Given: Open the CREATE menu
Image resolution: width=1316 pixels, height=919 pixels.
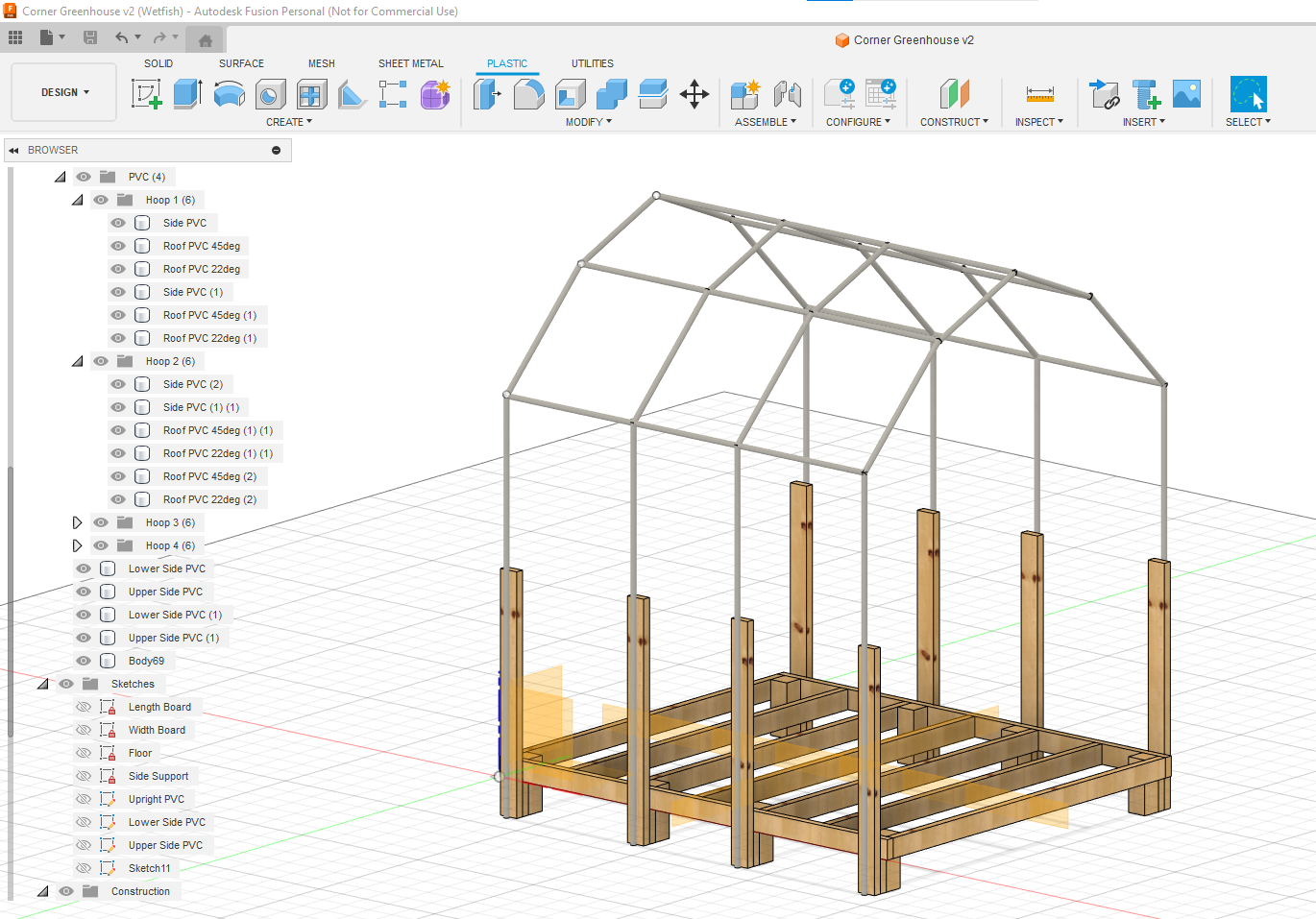Looking at the screenshot, I should (x=289, y=122).
